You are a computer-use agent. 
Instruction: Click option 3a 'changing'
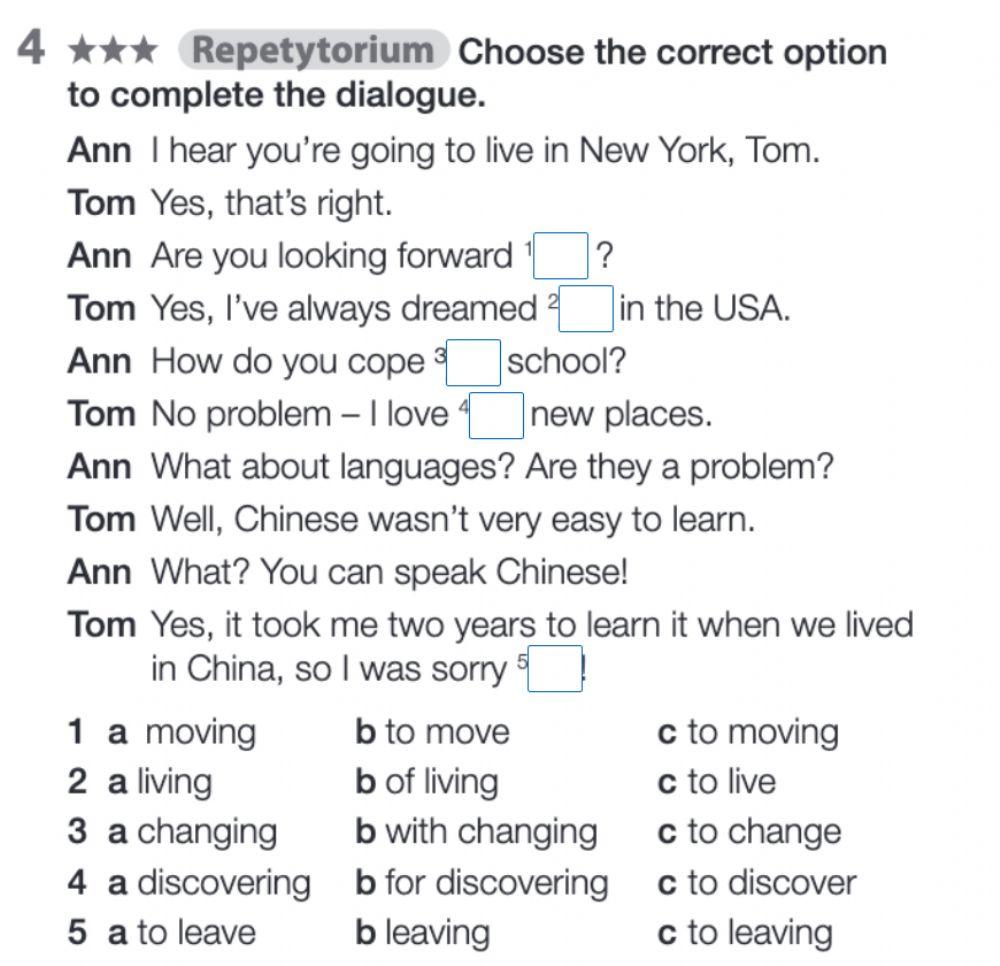coord(206,832)
